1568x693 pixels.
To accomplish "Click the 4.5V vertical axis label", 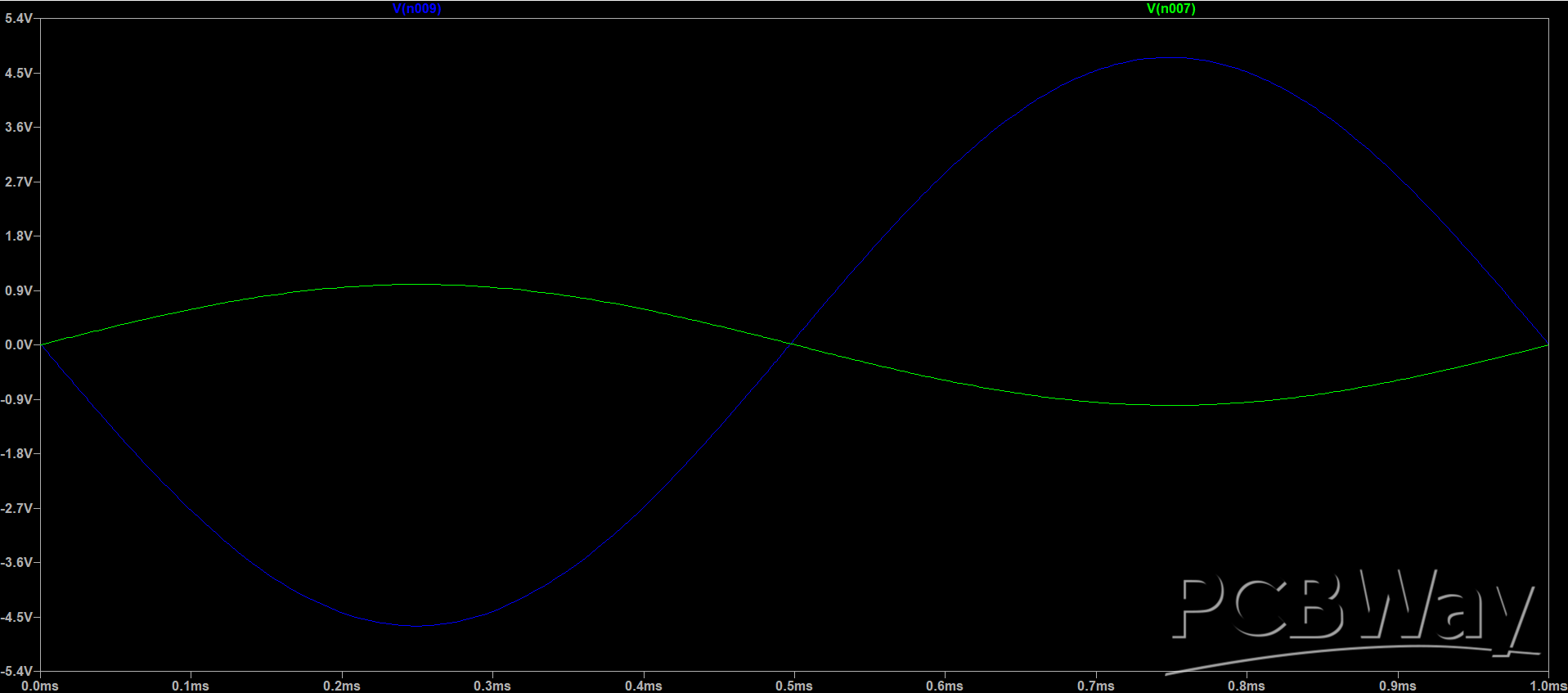I will tap(18, 73).
